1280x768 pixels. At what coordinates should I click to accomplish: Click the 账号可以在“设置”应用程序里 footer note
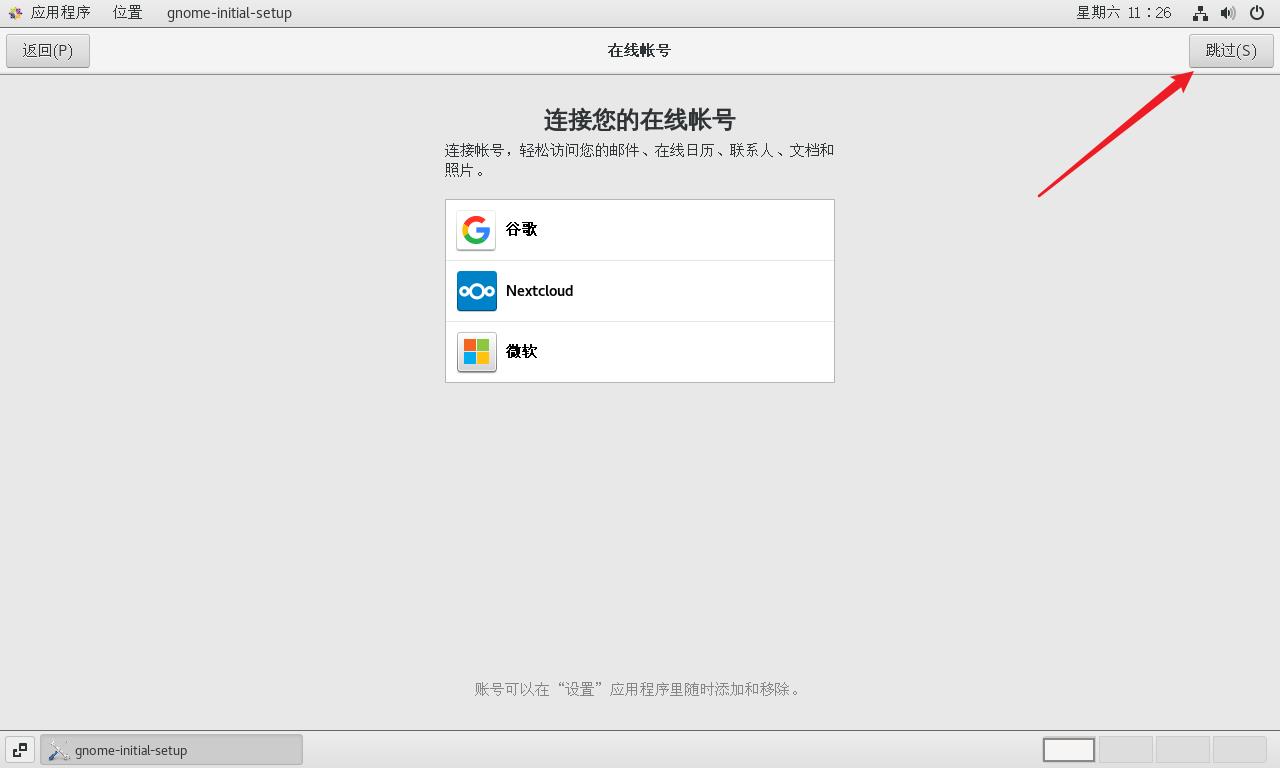click(x=637, y=689)
